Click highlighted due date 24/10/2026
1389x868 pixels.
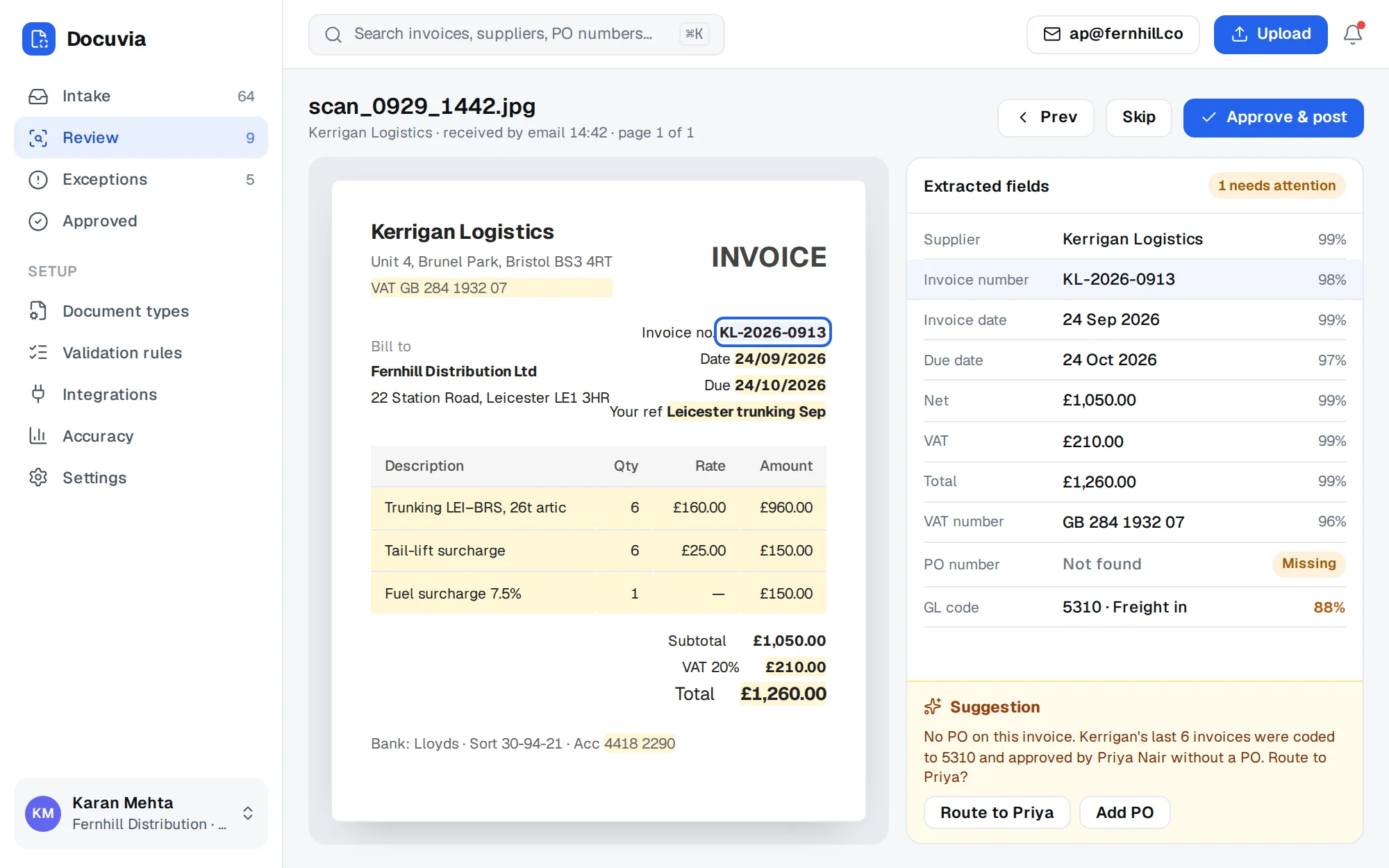coord(780,385)
